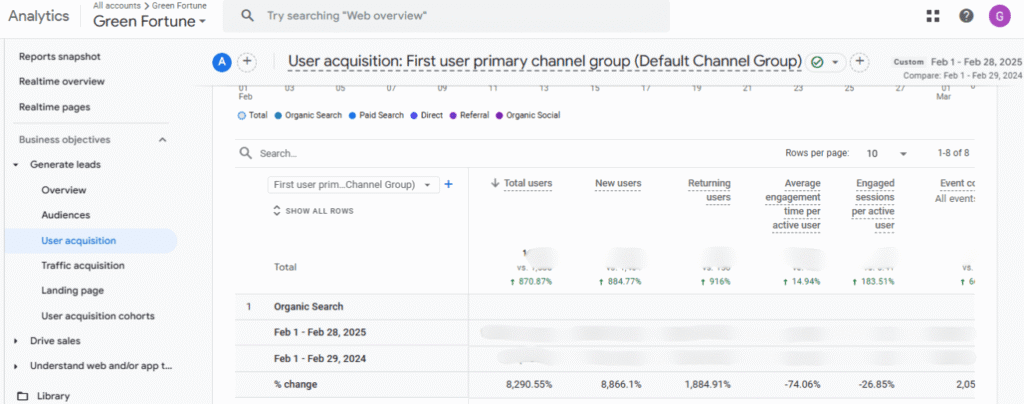Screen dimensions: 1024x404
Task: Expand the Drive sales section
Action: tap(16, 341)
